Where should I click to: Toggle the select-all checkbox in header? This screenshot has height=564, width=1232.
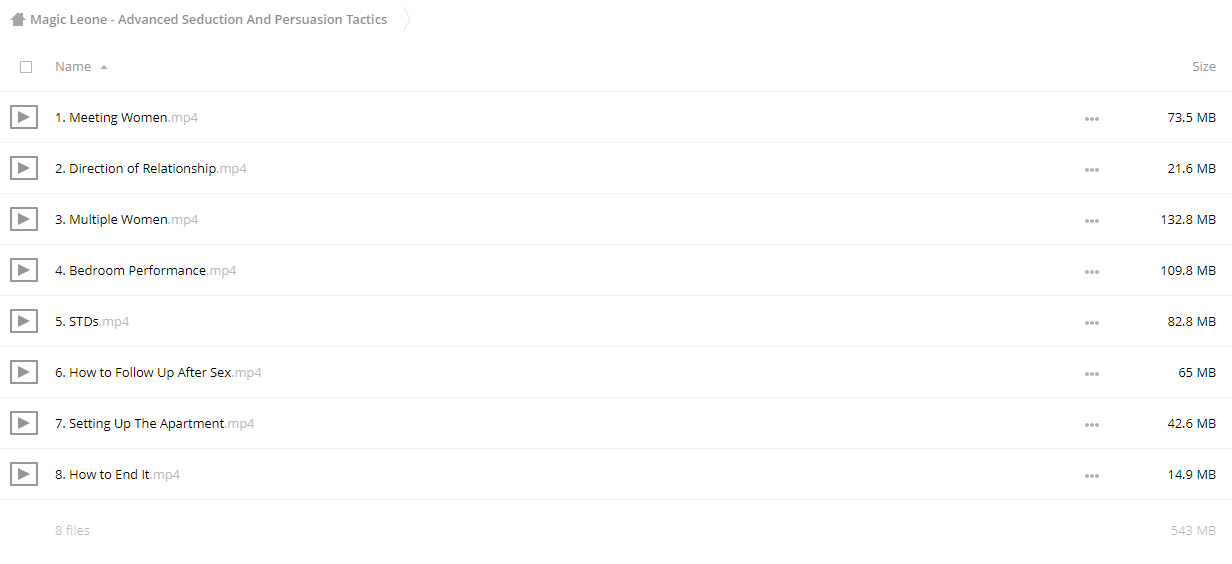click(x=26, y=67)
